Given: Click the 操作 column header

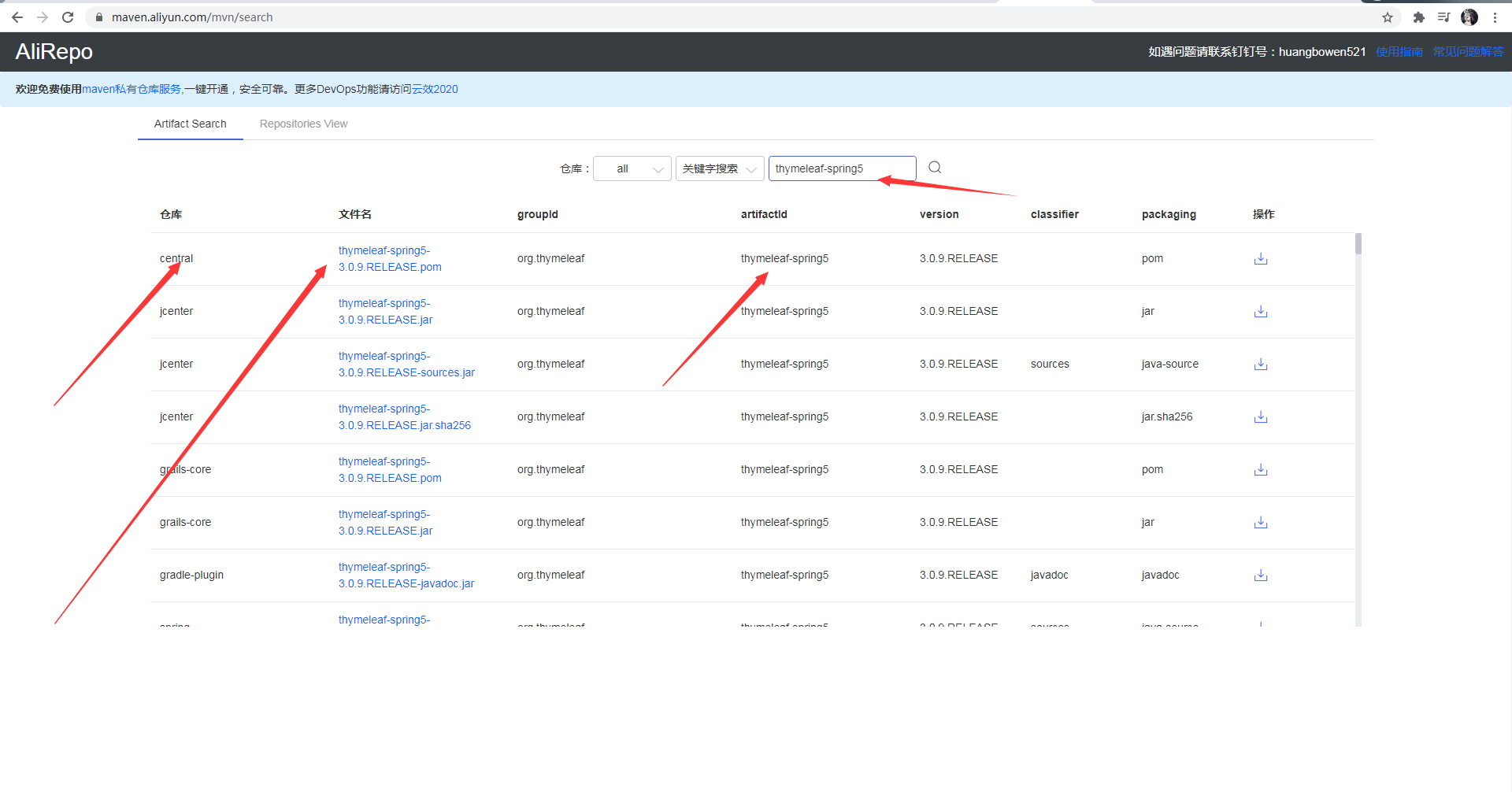Looking at the screenshot, I should [x=1264, y=214].
